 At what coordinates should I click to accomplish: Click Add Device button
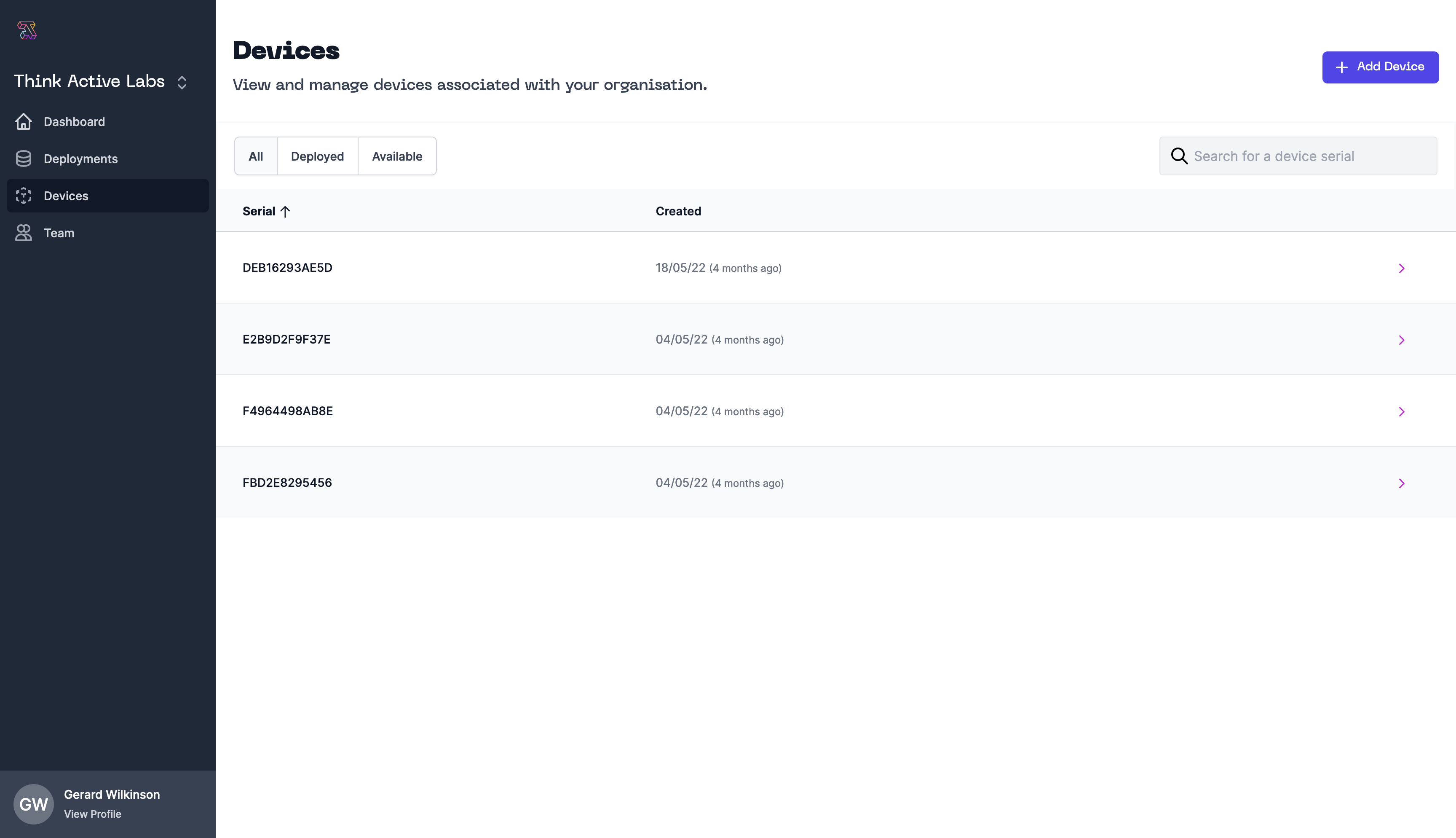click(x=1380, y=67)
